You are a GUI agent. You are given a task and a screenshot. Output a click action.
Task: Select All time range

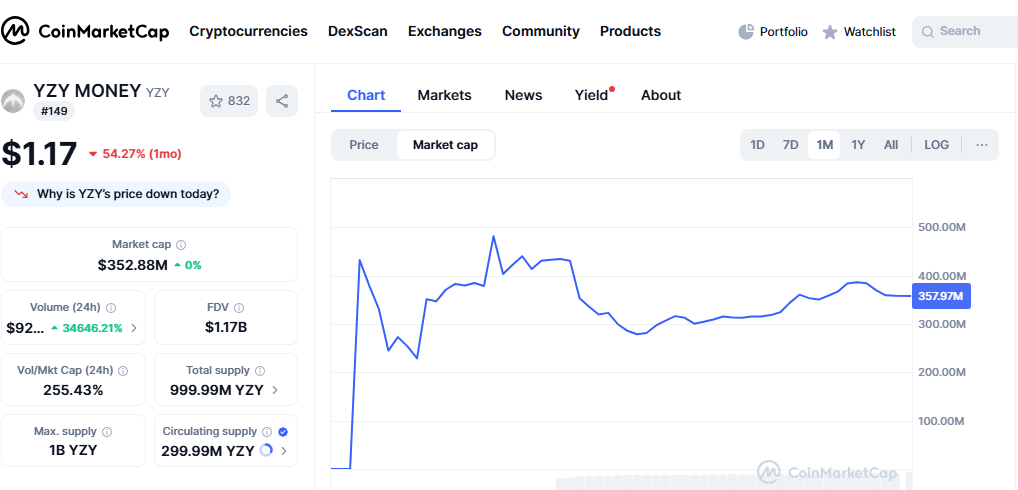(891, 145)
